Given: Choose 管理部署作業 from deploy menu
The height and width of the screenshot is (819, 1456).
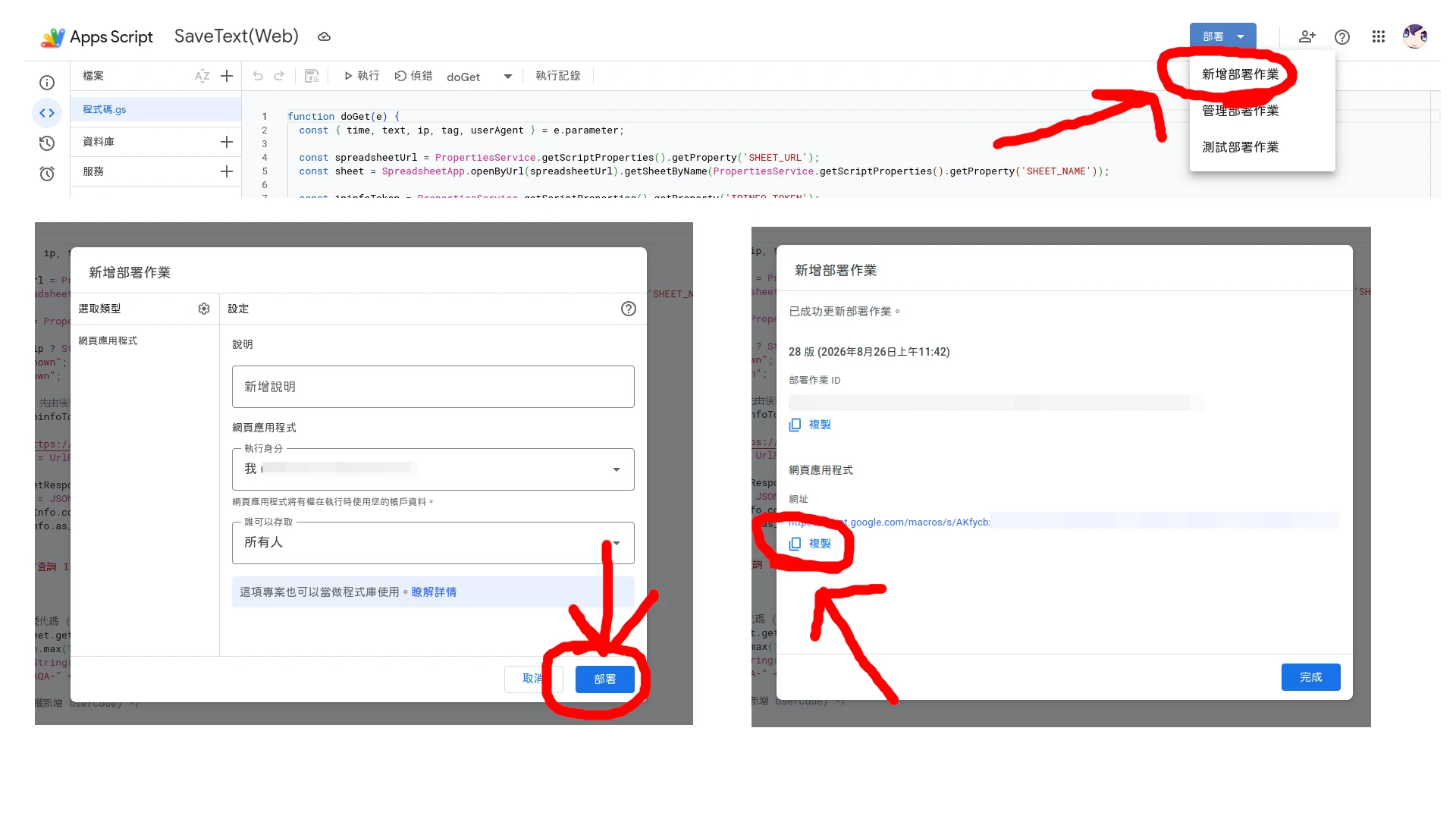Looking at the screenshot, I should pos(1262,111).
